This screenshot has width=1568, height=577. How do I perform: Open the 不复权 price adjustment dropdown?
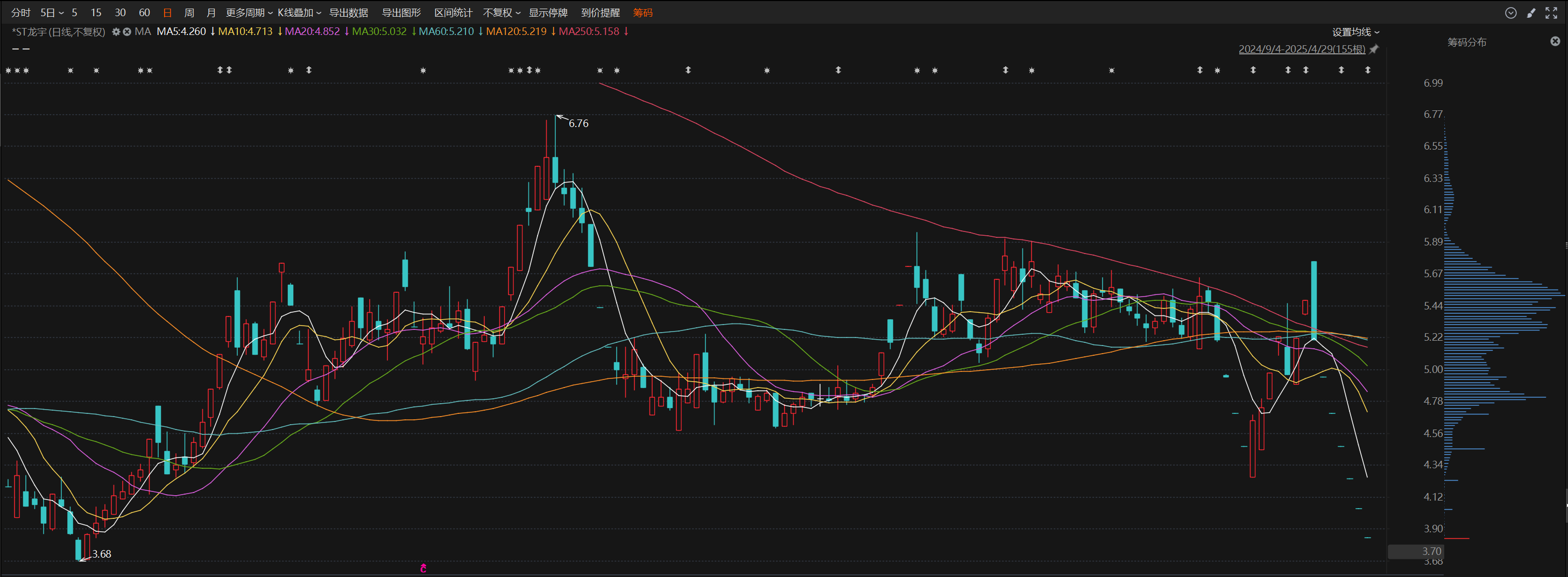(502, 13)
